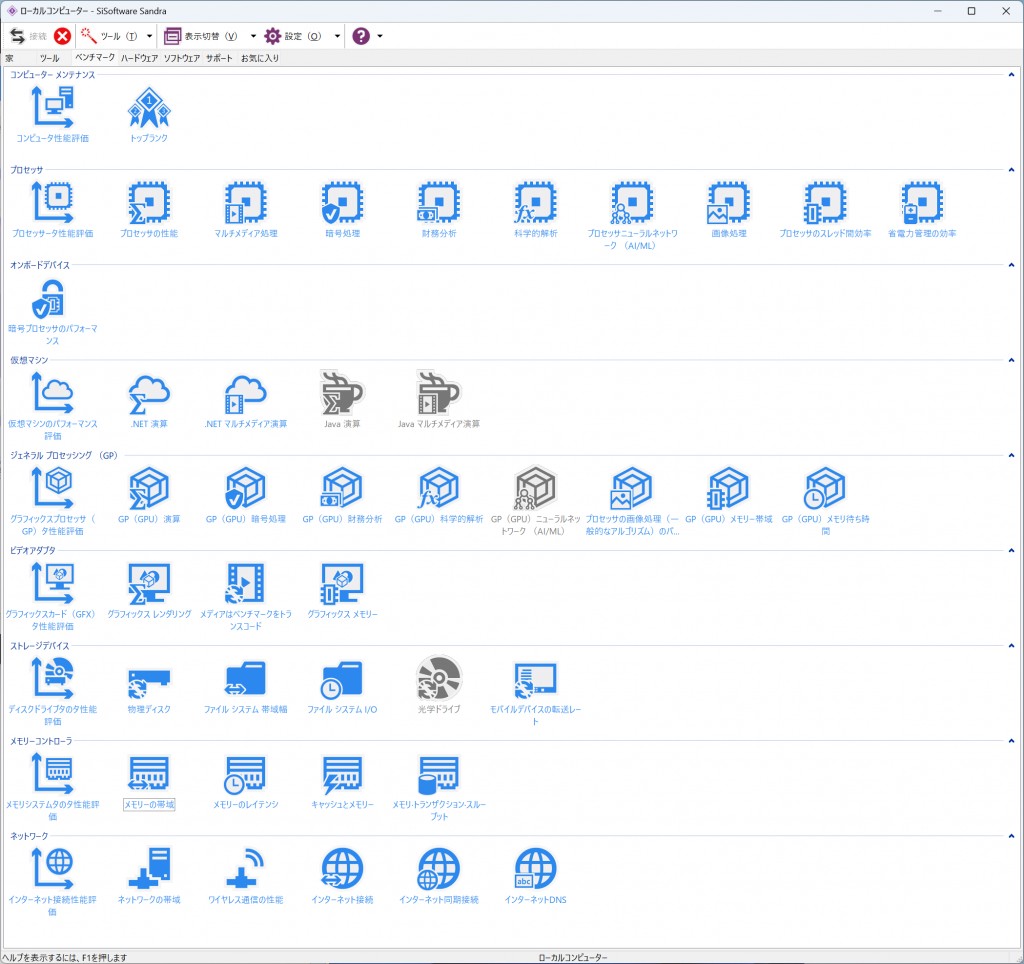Open the プロセッサの性能 benchmark icon
The height and width of the screenshot is (964, 1024).
point(148,203)
